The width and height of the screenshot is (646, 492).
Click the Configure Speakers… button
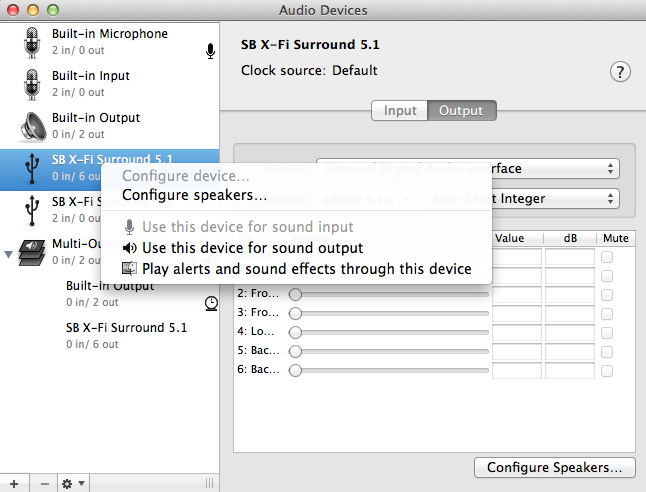(x=555, y=467)
